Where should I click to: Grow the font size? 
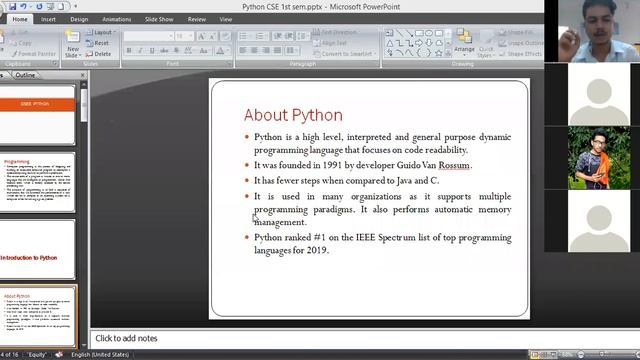[201, 36]
